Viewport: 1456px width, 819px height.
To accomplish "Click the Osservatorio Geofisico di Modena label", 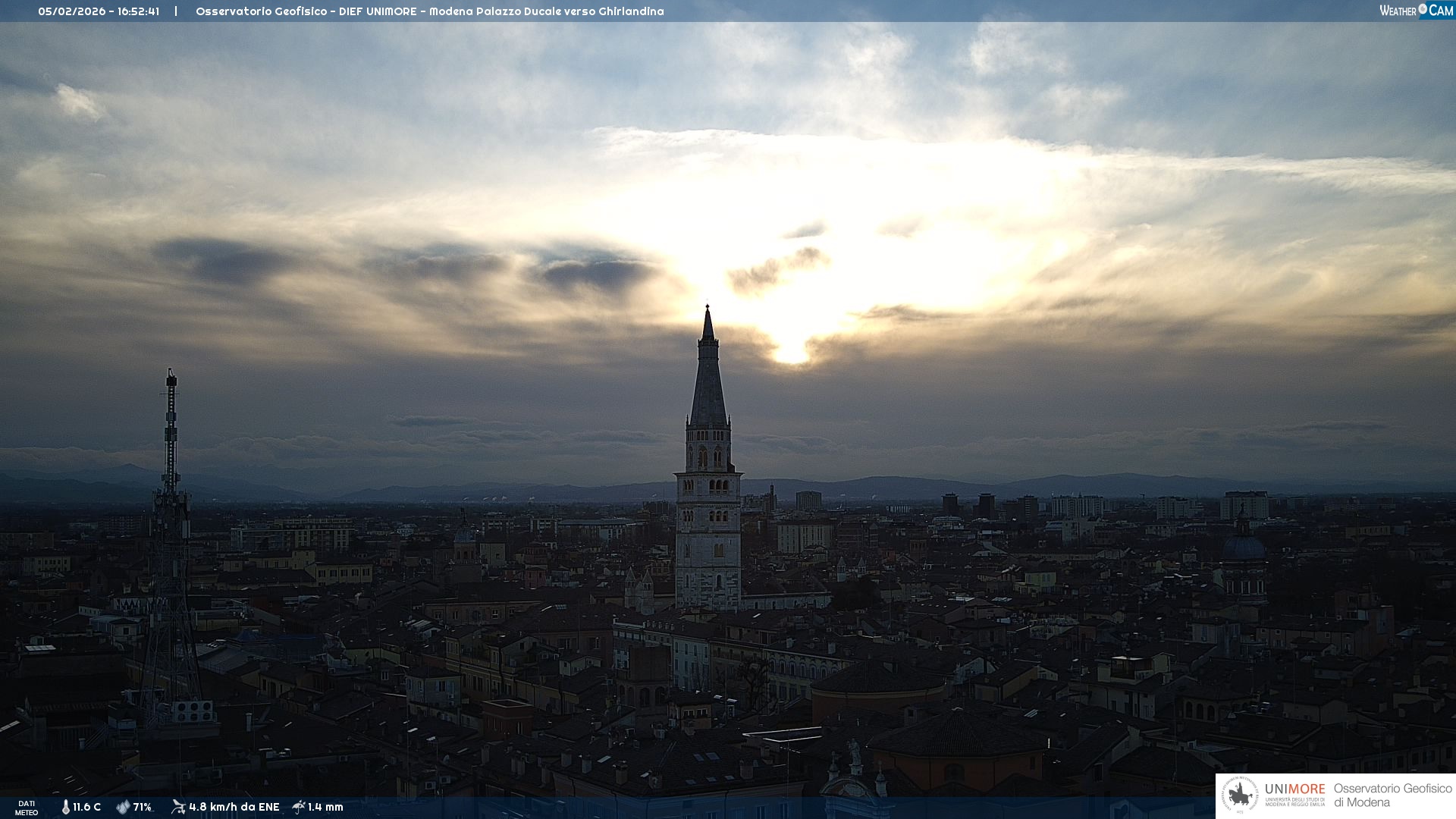I will 1392,795.
